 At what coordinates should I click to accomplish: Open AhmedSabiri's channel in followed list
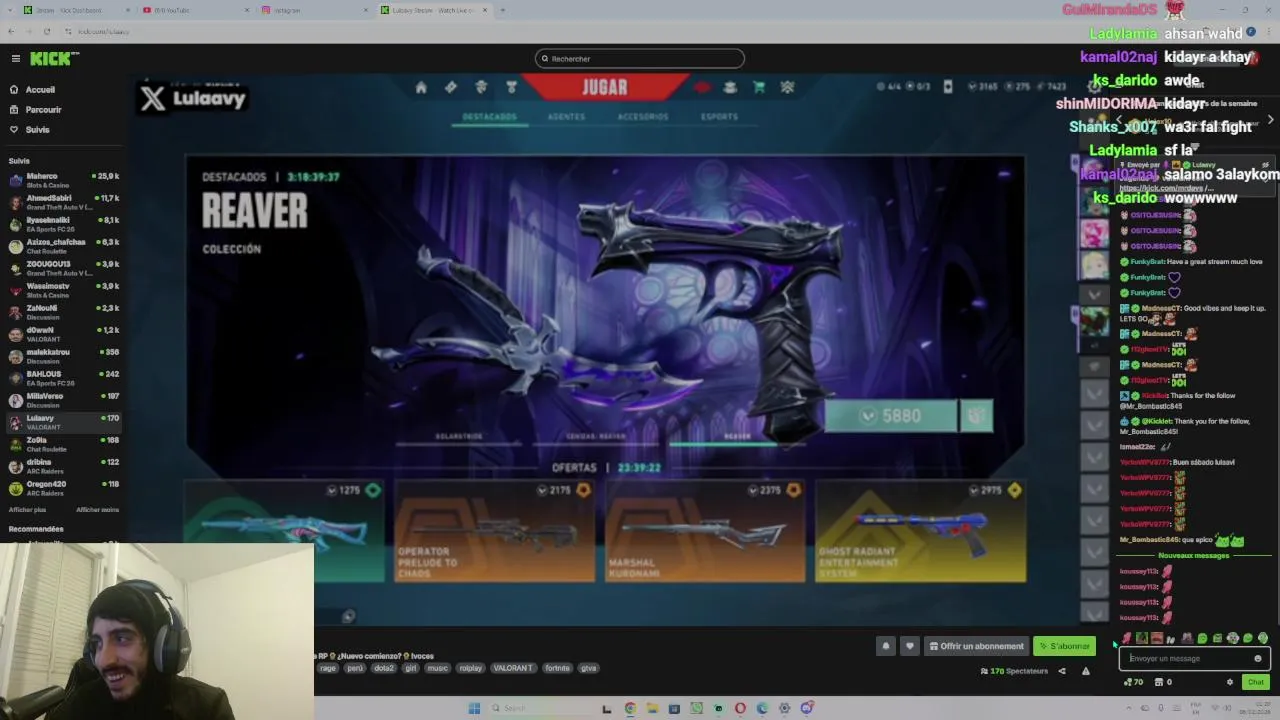coord(63,202)
